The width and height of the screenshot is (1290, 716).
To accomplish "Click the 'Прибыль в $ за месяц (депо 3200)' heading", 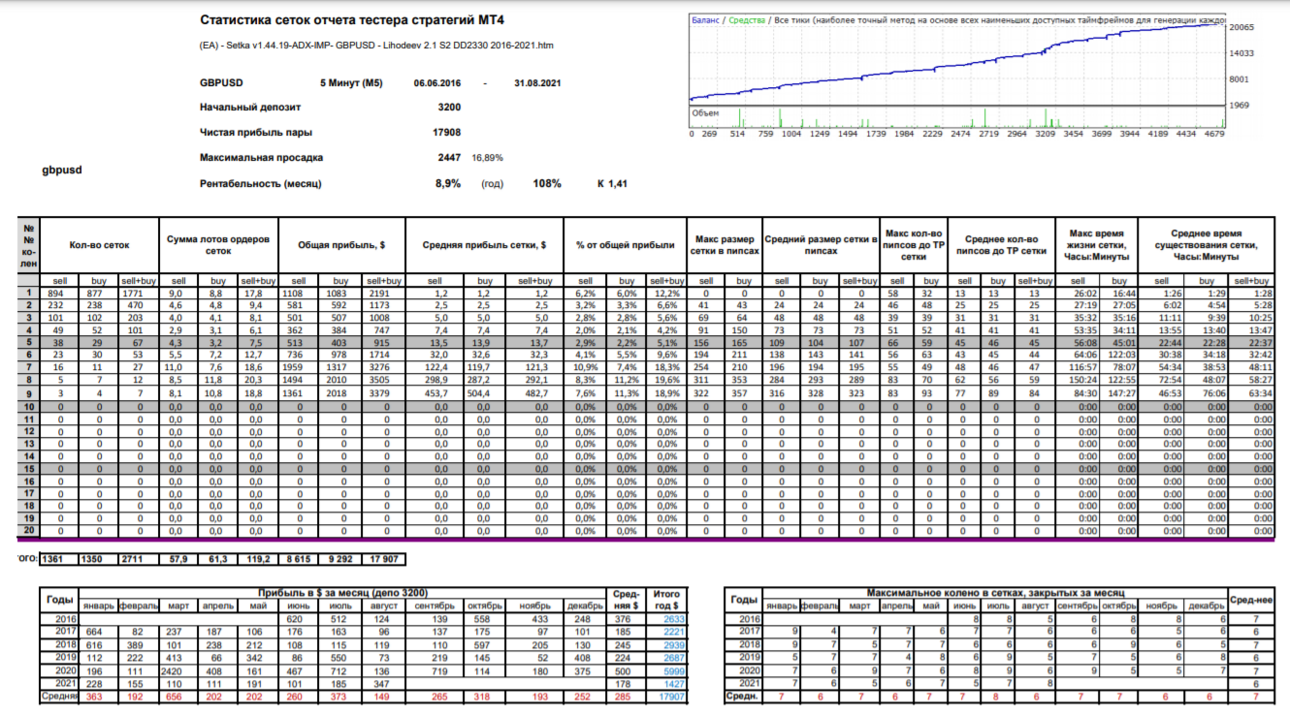I will point(345,593).
